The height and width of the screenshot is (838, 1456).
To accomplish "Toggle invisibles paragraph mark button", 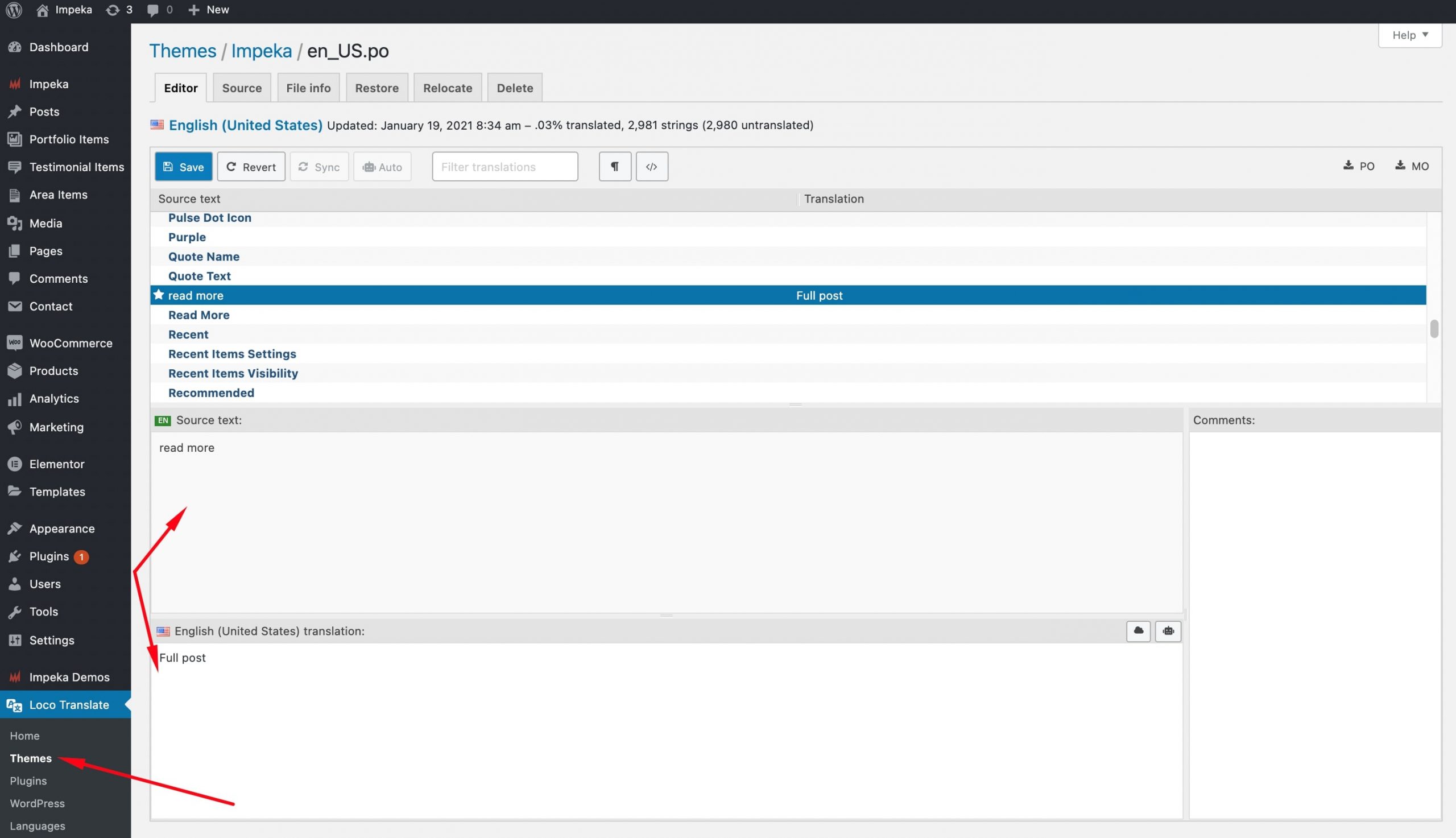I will [614, 167].
